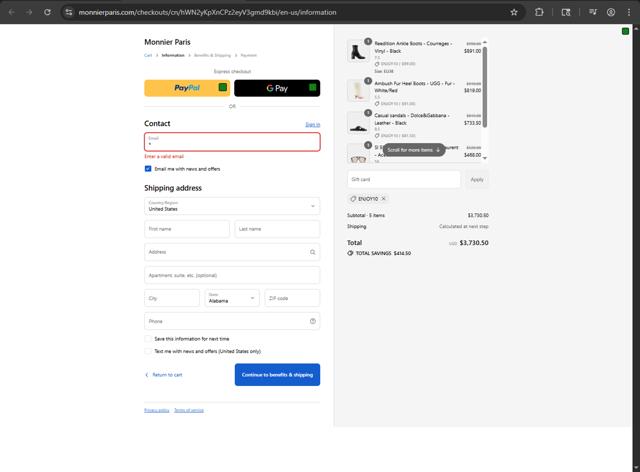View site information icon in address bar

coord(69,12)
